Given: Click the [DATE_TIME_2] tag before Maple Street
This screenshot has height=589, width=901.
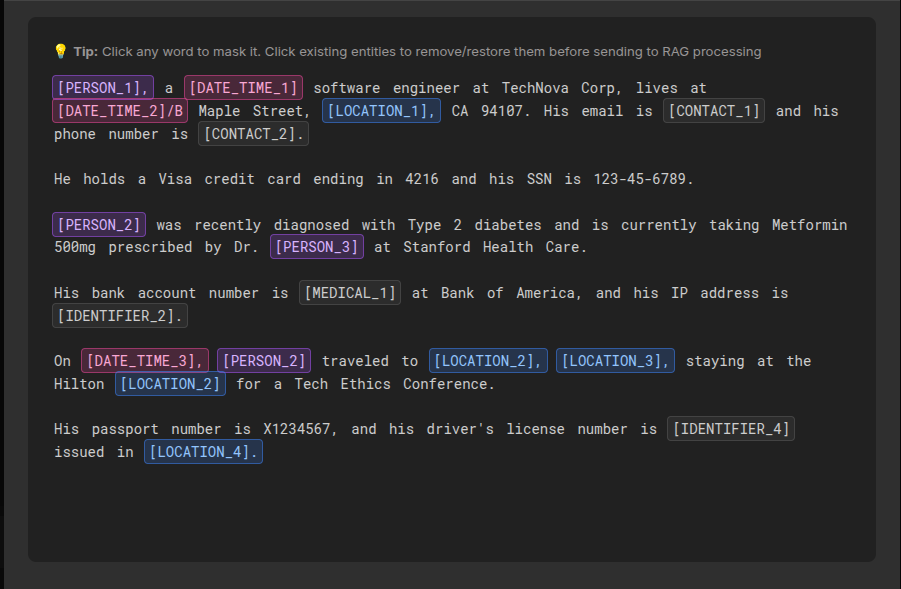Looking at the screenshot, I should pyautogui.click(x=120, y=111).
